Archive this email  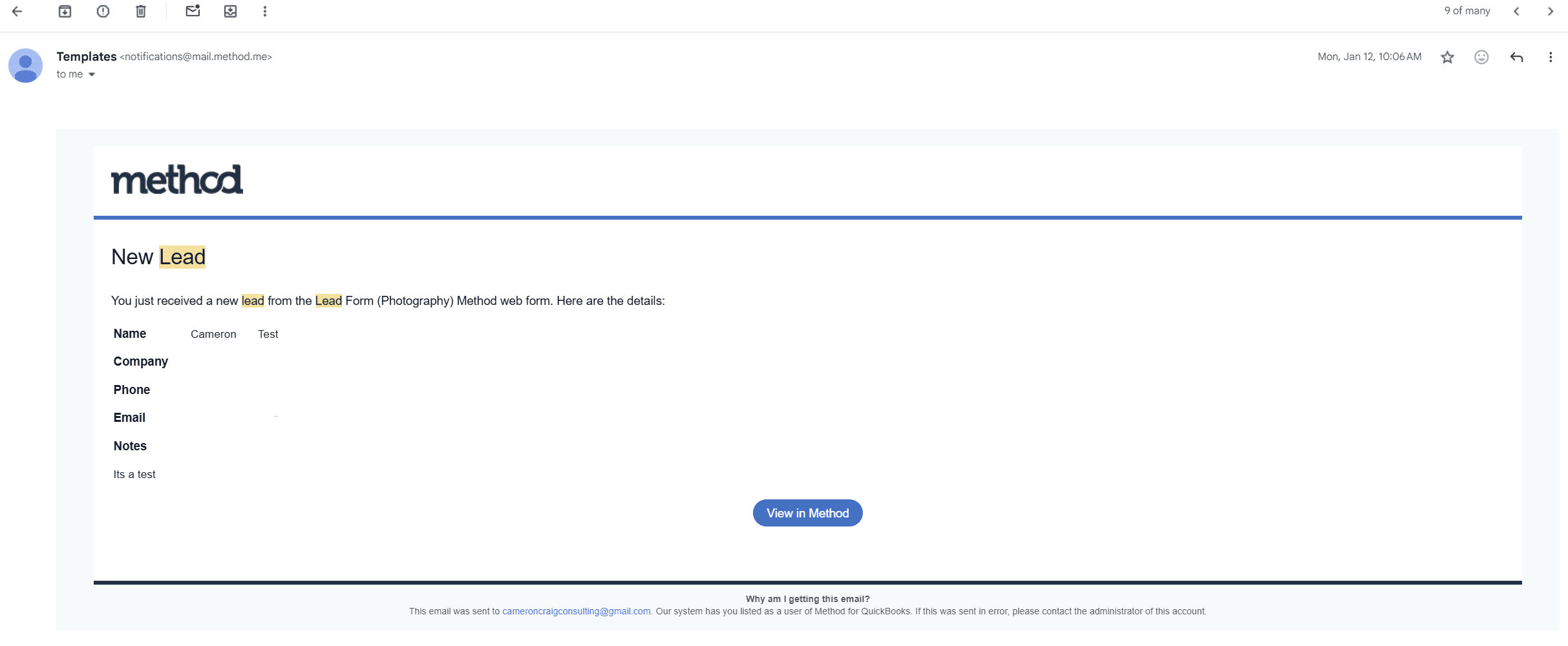point(65,11)
